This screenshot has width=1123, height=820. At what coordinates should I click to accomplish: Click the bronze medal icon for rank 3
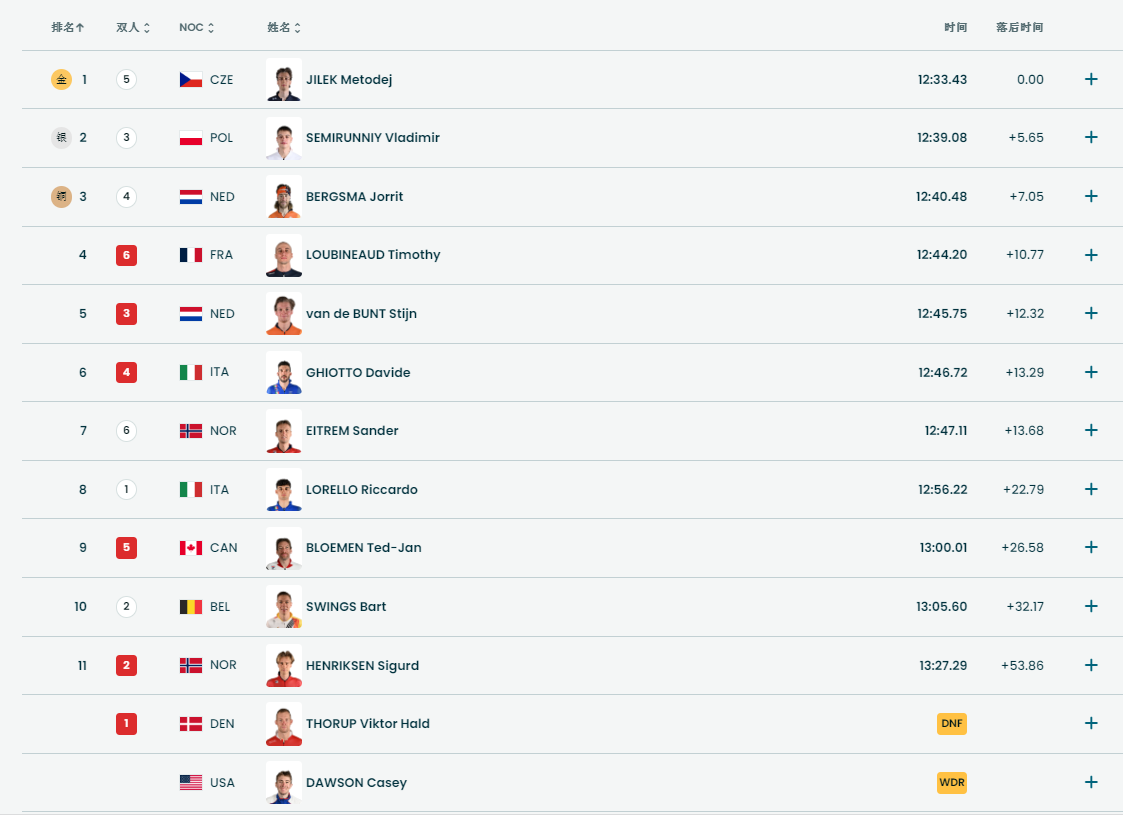(61, 197)
